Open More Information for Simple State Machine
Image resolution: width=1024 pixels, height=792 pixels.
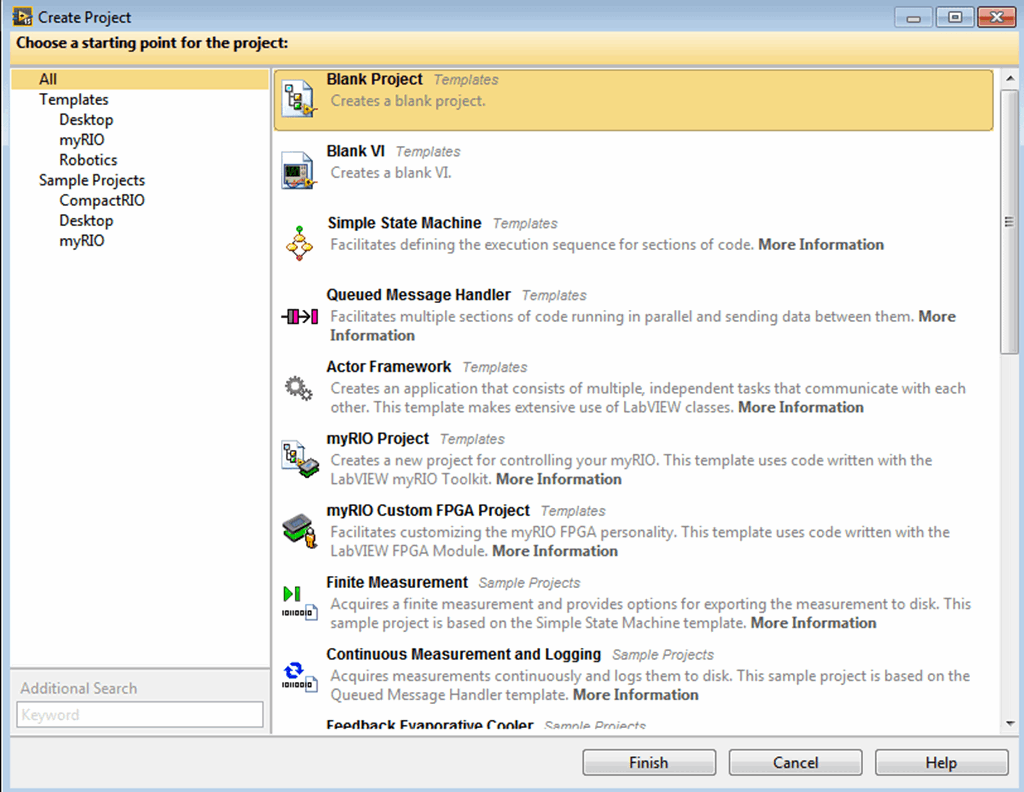coord(820,244)
